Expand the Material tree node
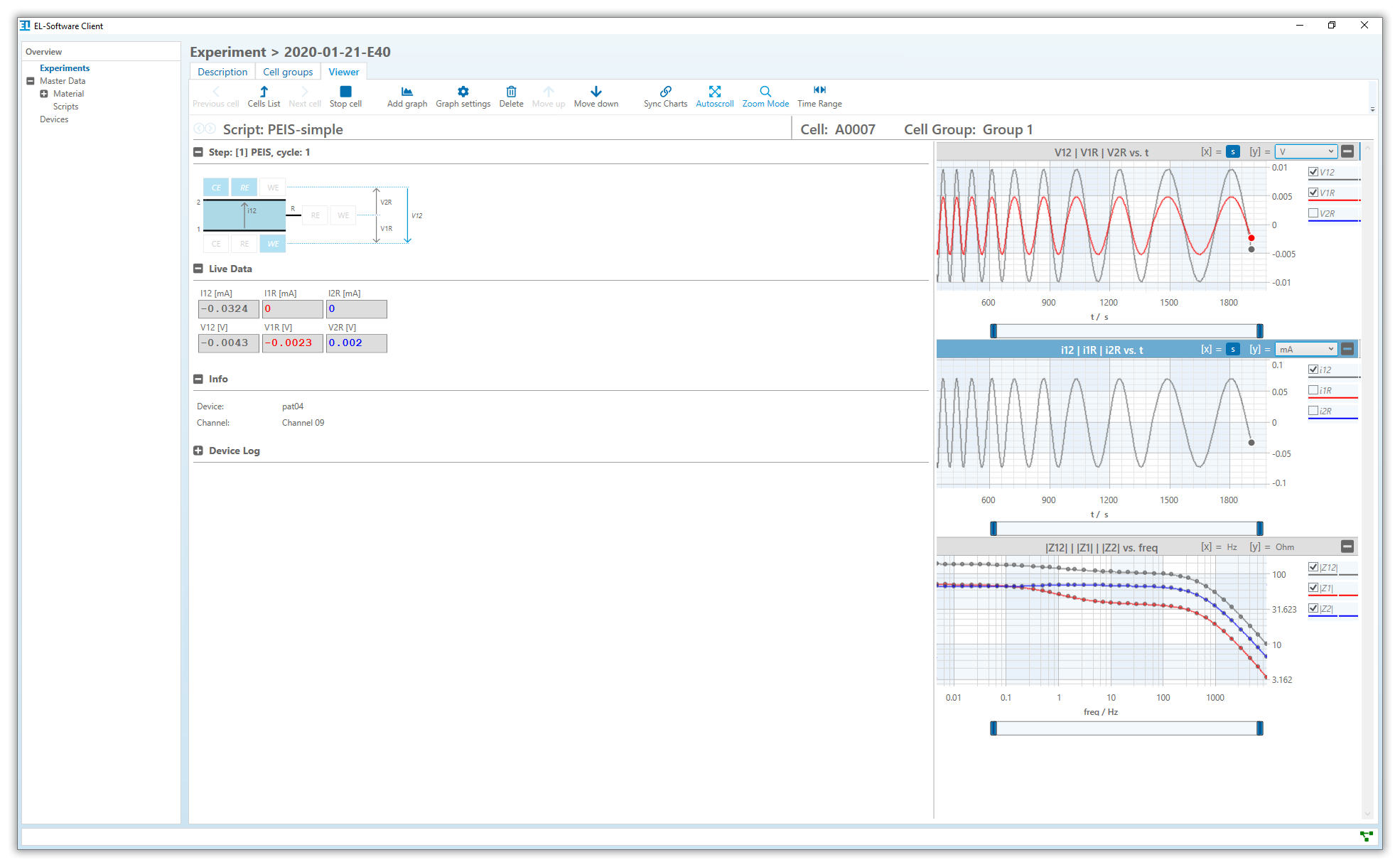This screenshot has height=867, width=1400. (44, 94)
